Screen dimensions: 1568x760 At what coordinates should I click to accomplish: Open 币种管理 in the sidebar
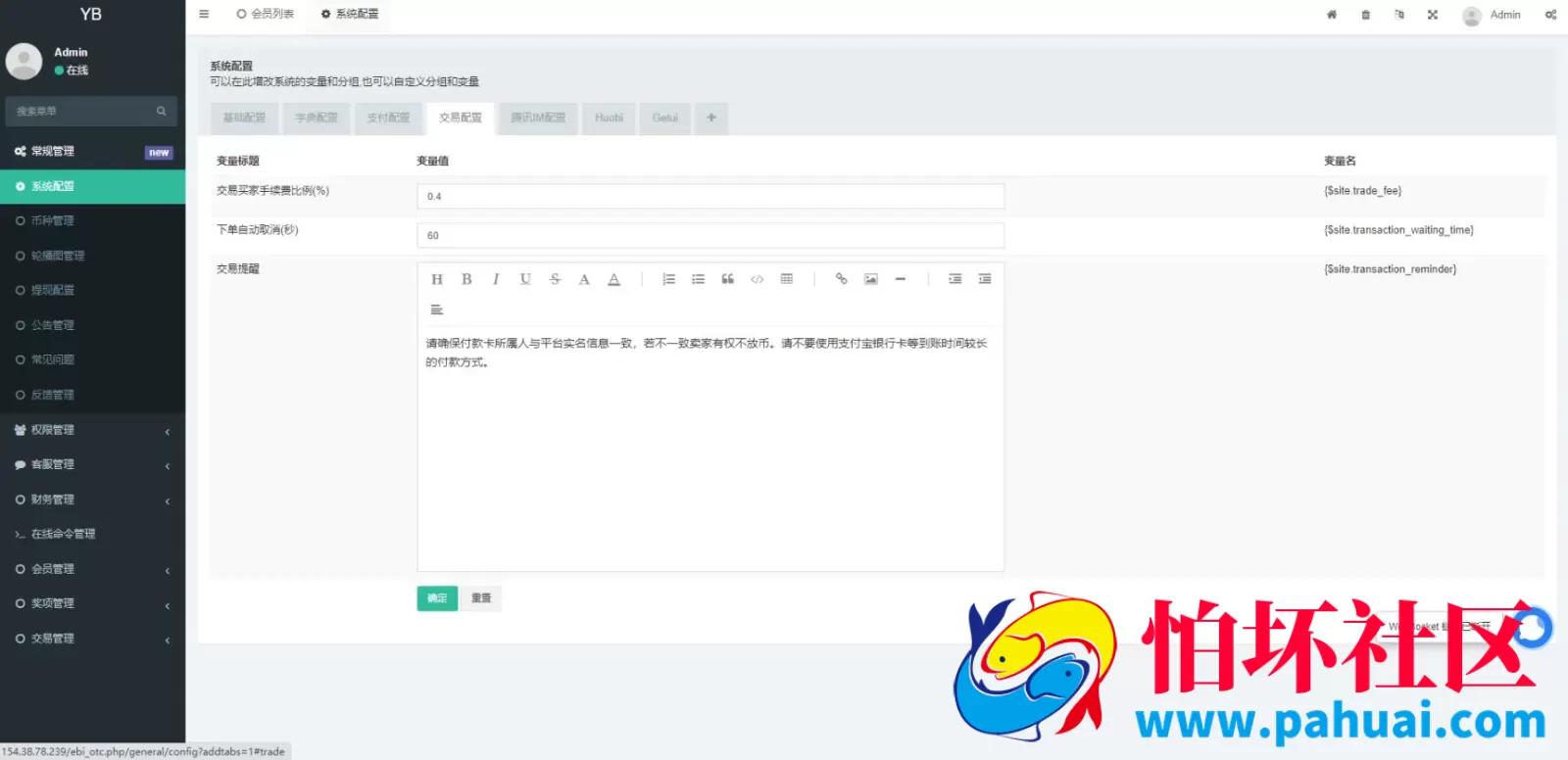(92, 221)
